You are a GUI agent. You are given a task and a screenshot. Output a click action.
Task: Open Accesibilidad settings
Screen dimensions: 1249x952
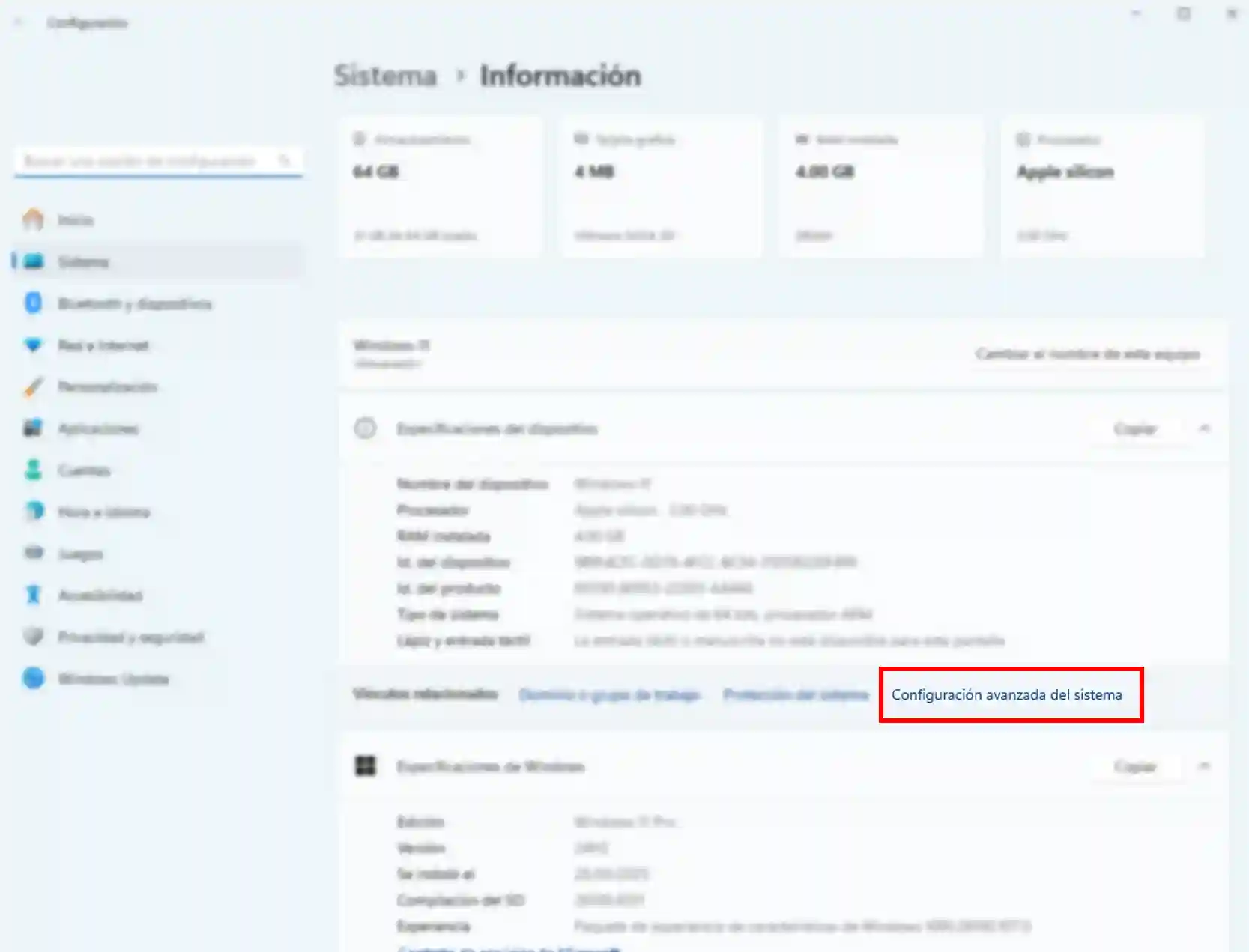pos(158,595)
